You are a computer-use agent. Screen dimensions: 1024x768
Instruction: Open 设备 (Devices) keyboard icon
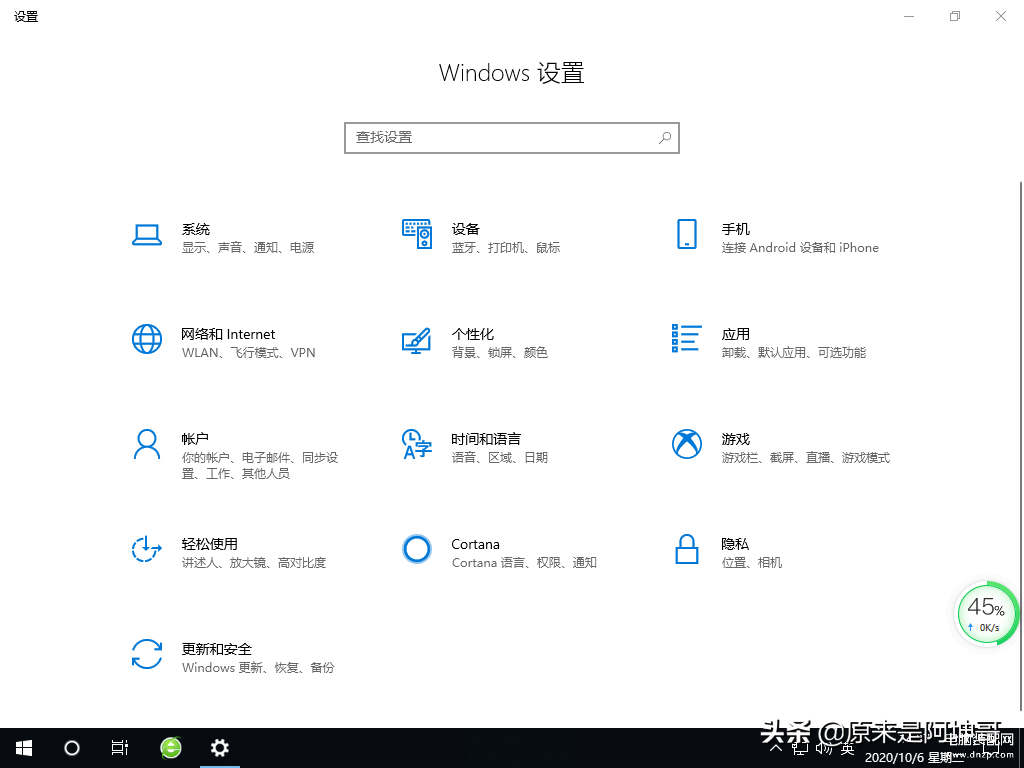[417, 235]
